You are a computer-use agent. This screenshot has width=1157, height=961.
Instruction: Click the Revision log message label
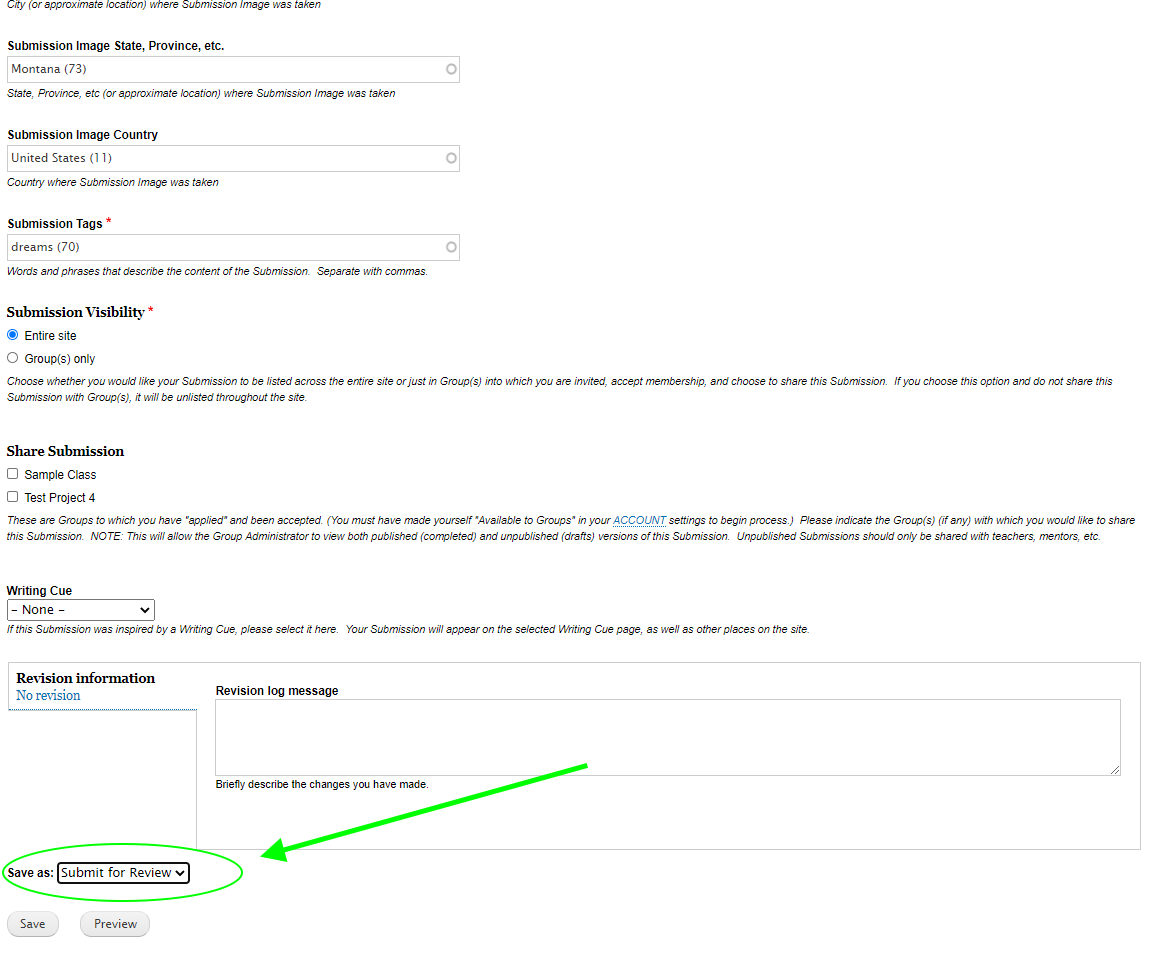click(x=277, y=691)
